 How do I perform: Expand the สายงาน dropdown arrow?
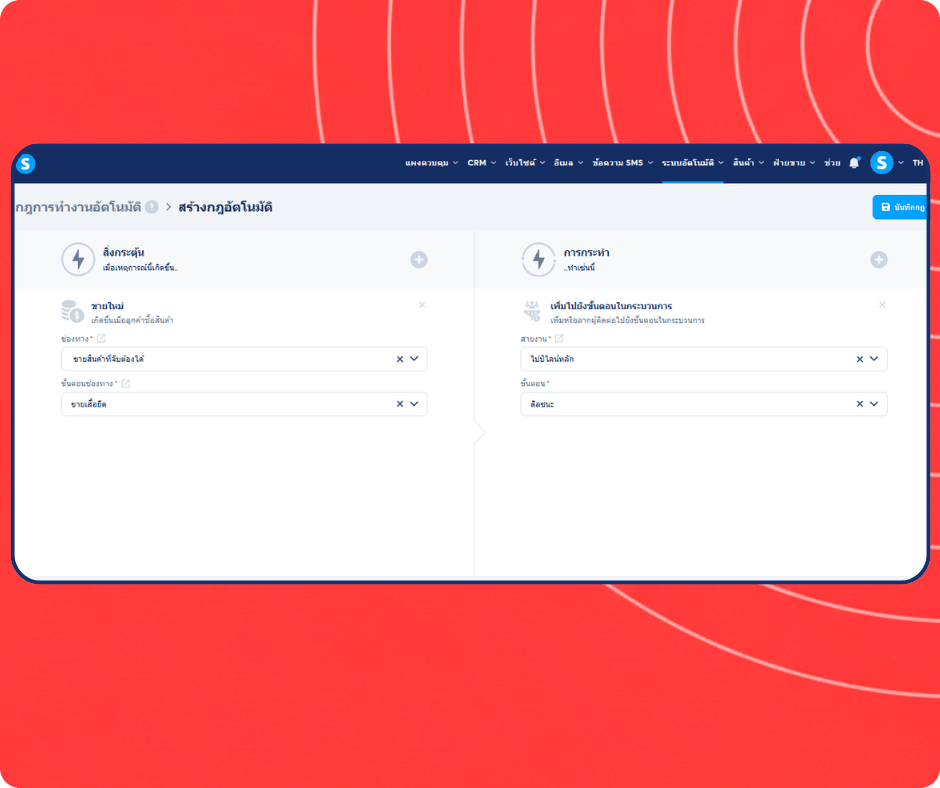tap(873, 359)
